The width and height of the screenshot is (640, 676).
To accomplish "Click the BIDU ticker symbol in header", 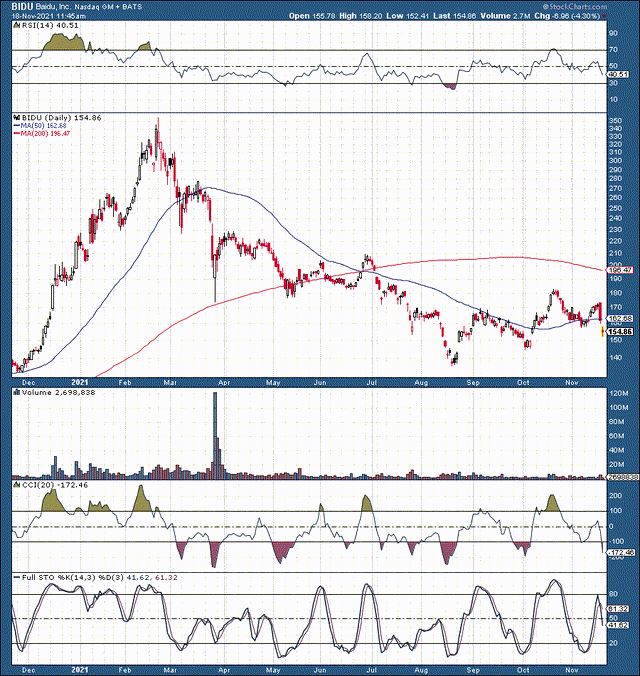I will pyautogui.click(x=22, y=6).
